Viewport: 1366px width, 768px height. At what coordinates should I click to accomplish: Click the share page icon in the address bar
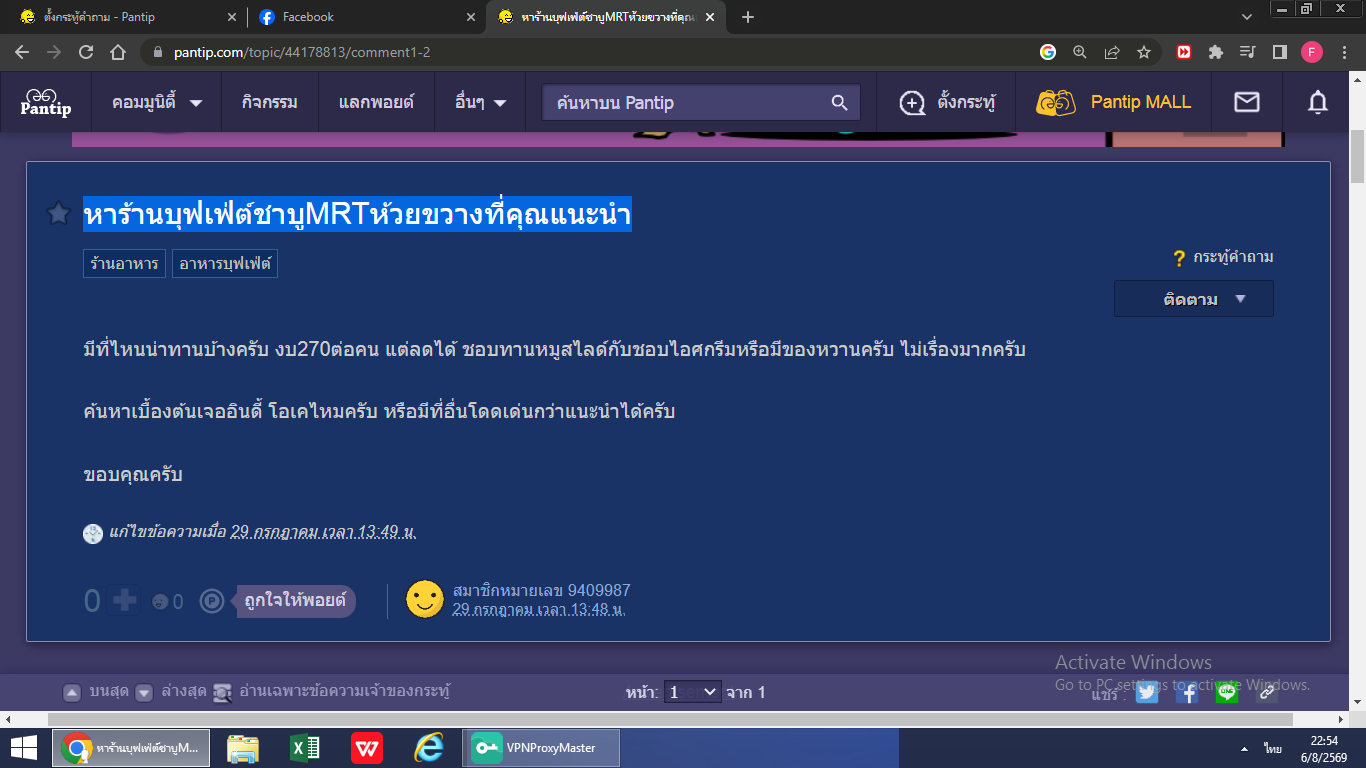(1112, 52)
